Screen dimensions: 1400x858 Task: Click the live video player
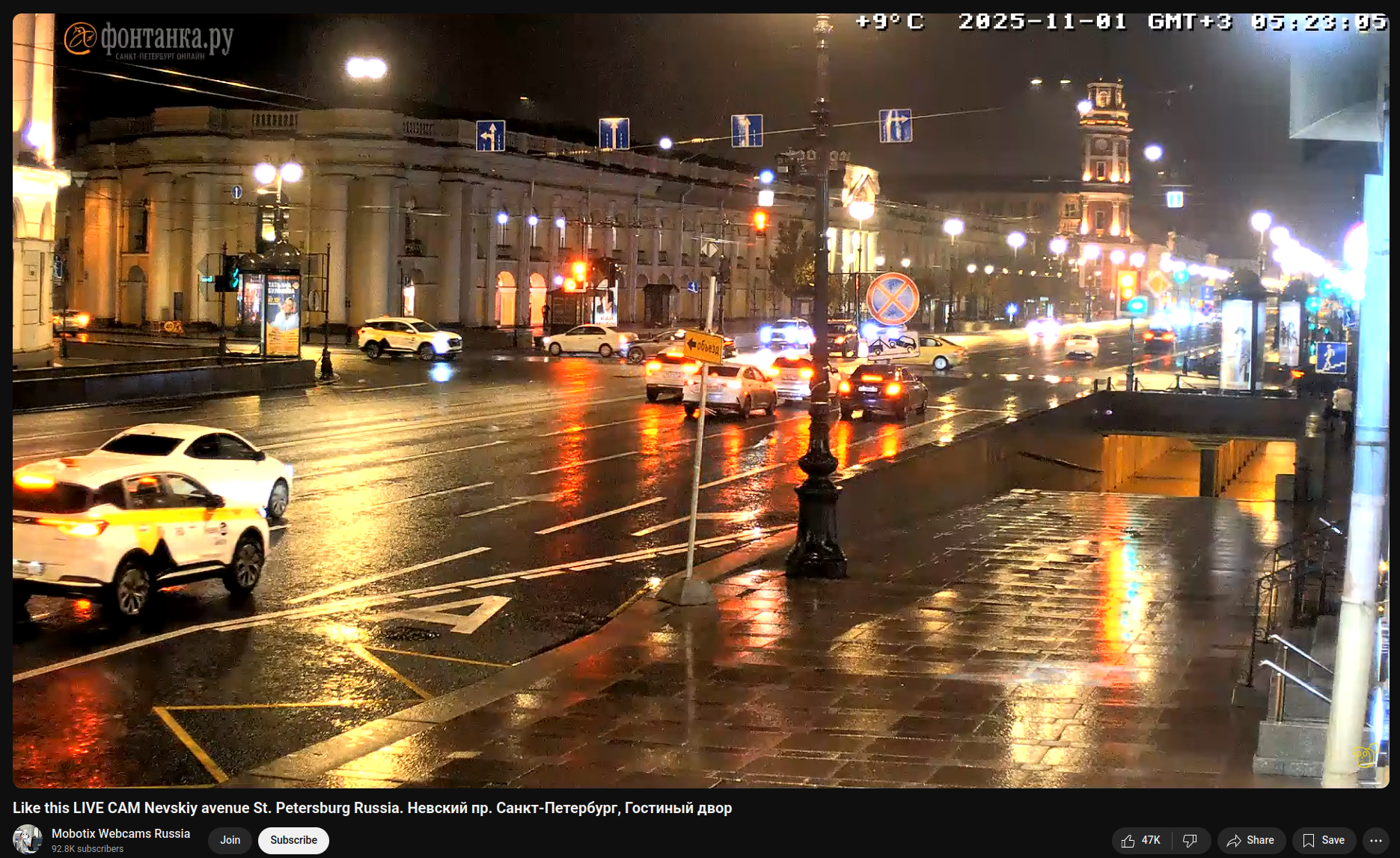click(700, 401)
